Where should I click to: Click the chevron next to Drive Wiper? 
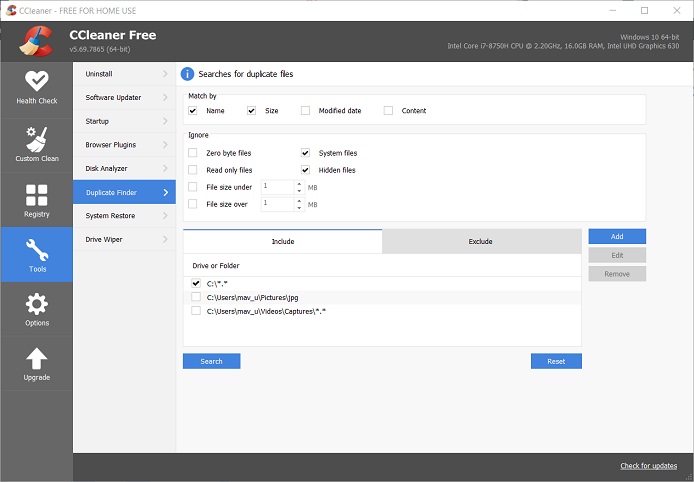(166, 239)
